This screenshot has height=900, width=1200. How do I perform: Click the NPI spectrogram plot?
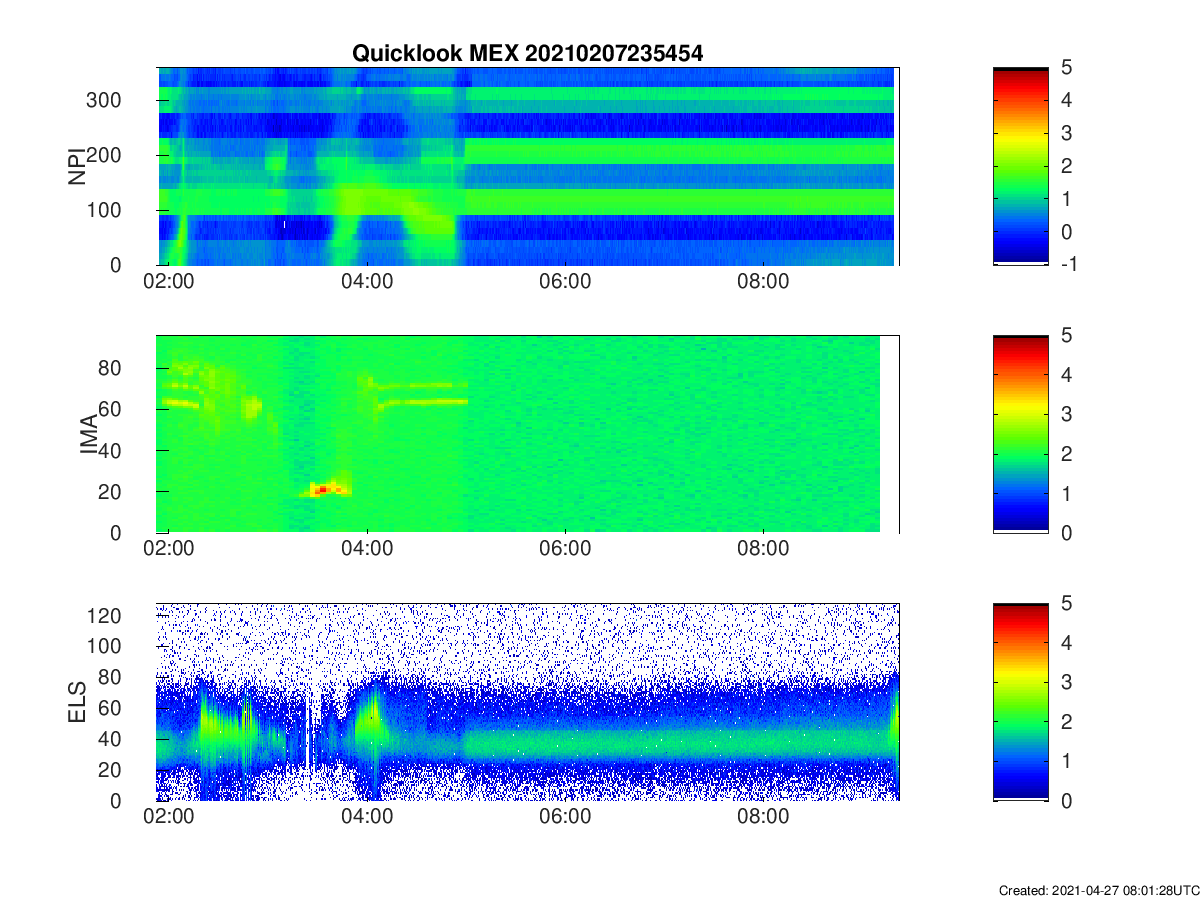[528, 166]
